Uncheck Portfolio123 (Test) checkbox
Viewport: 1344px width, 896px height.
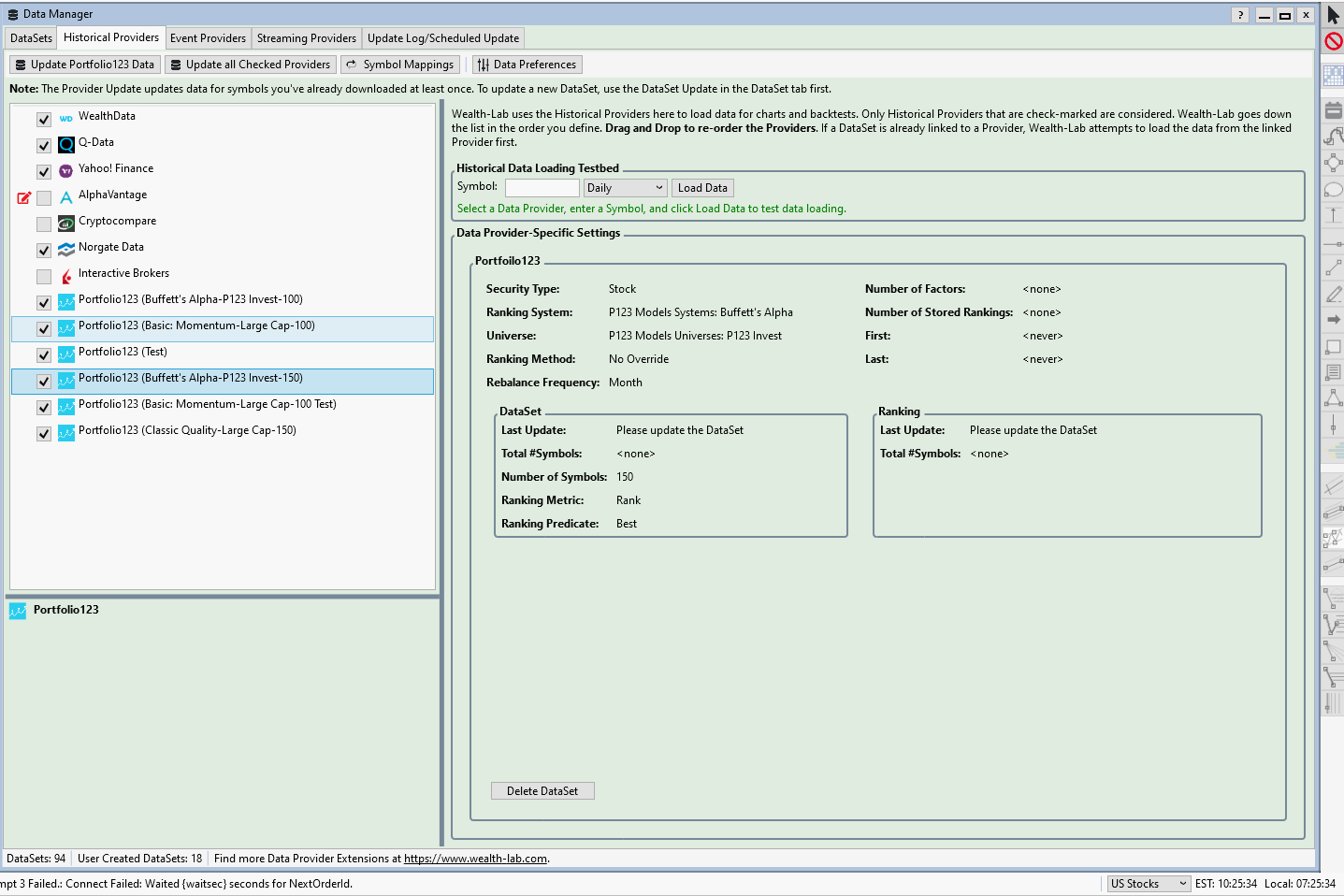coord(44,355)
